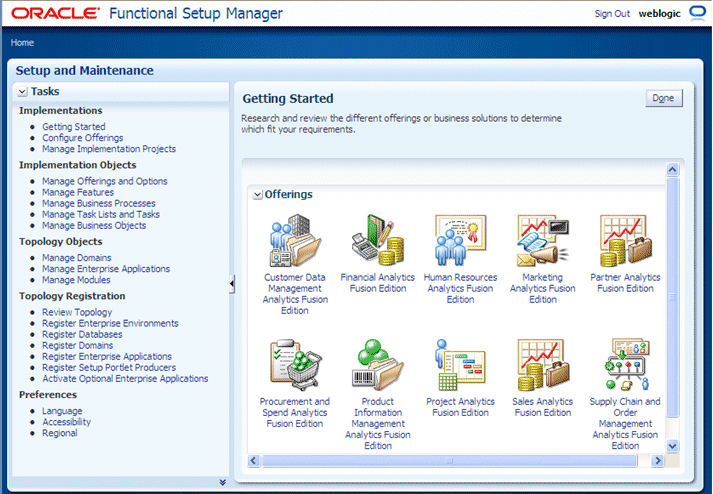Click Project Analytics Fusion Edition label
This screenshot has height=494, width=713.
point(460,407)
